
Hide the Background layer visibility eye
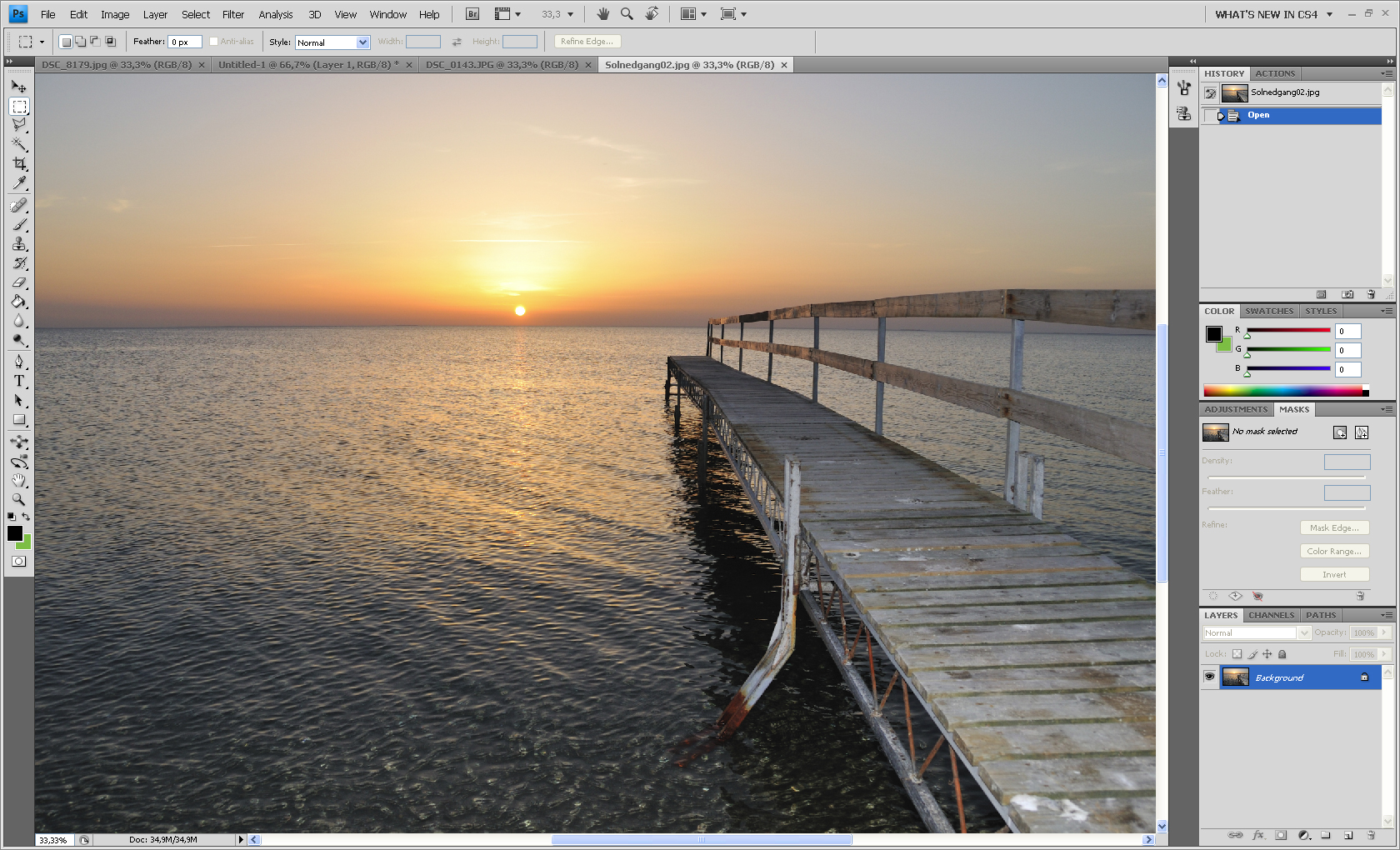point(1209,677)
